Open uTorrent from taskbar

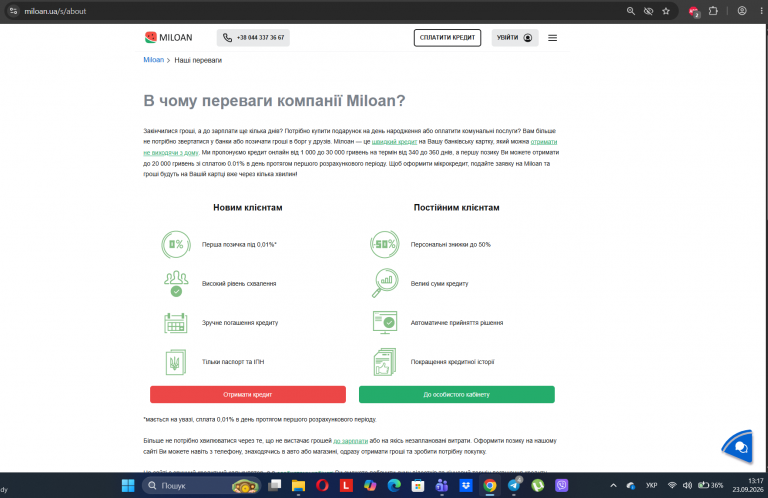pos(538,485)
